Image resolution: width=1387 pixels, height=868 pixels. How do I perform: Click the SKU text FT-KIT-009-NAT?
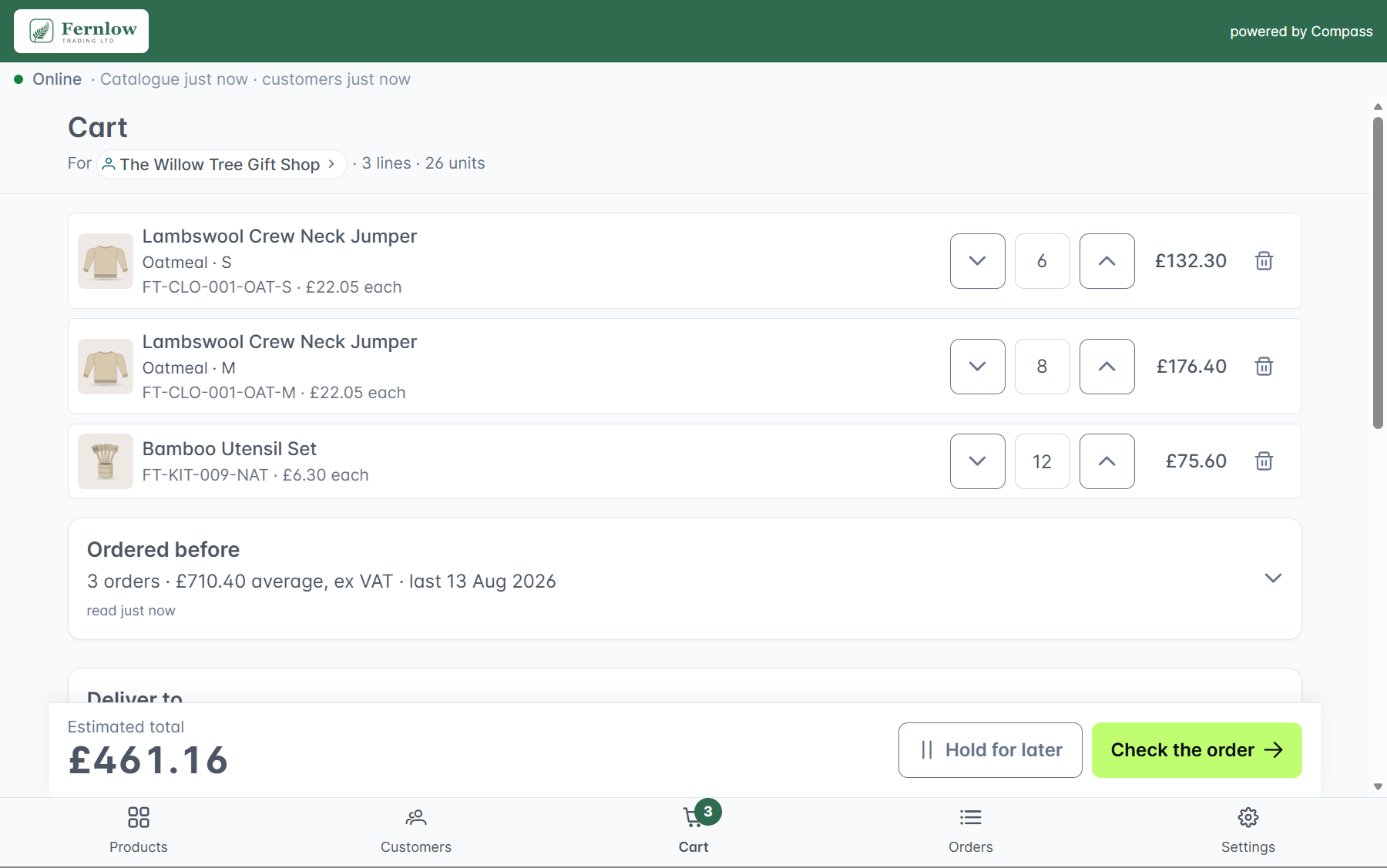205,475
